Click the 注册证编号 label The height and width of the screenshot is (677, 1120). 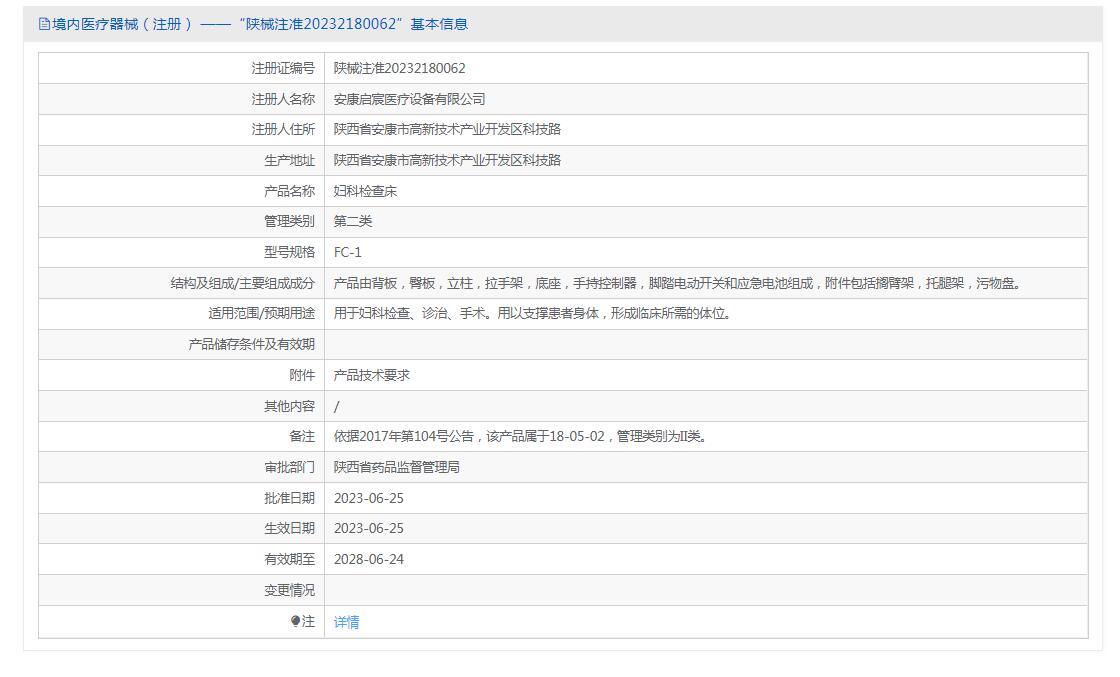coord(283,69)
